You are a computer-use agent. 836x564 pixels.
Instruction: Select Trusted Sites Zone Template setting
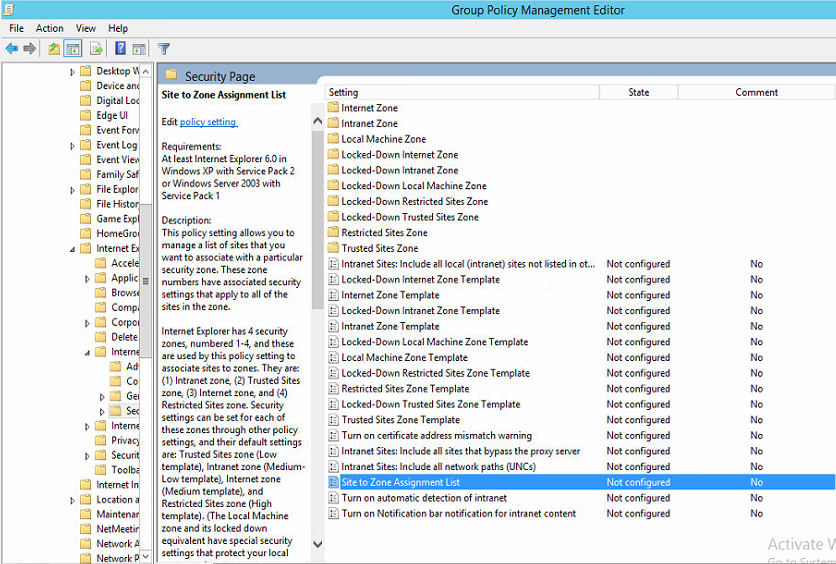(x=400, y=420)
